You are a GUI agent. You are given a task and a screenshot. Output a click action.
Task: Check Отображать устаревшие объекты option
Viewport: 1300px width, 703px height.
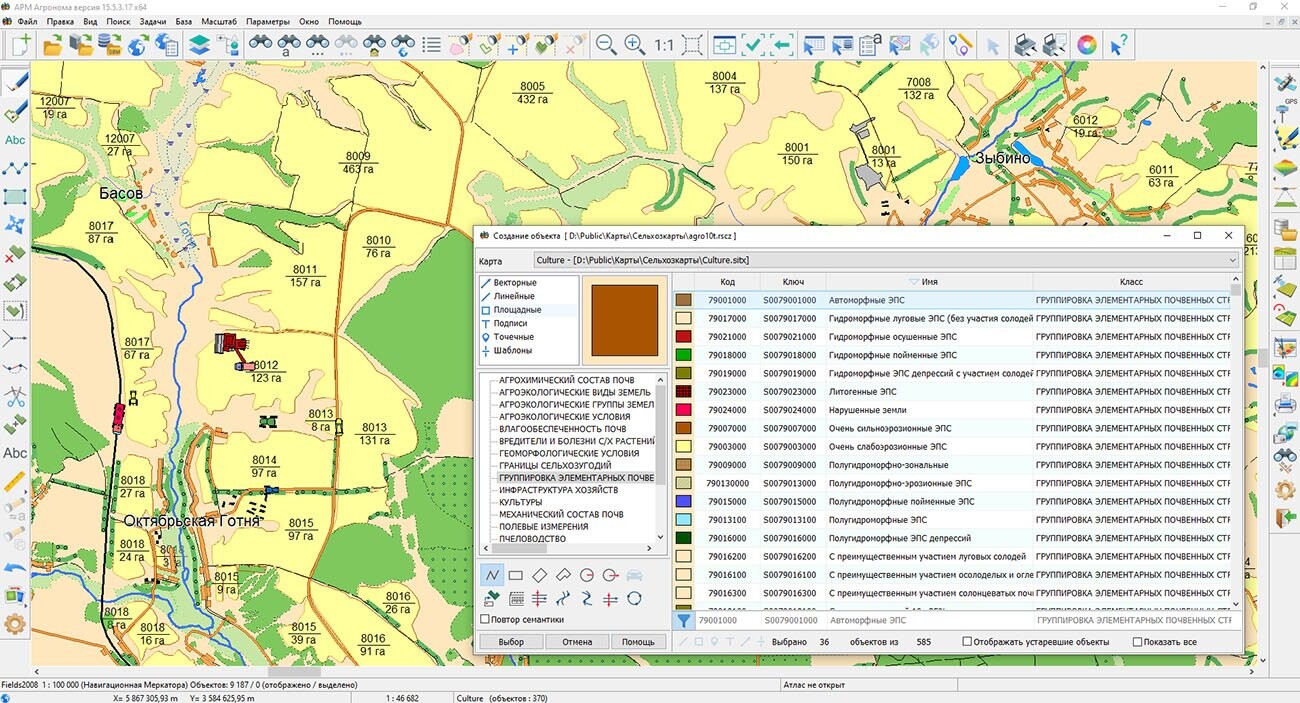click(x=967, y=642)
